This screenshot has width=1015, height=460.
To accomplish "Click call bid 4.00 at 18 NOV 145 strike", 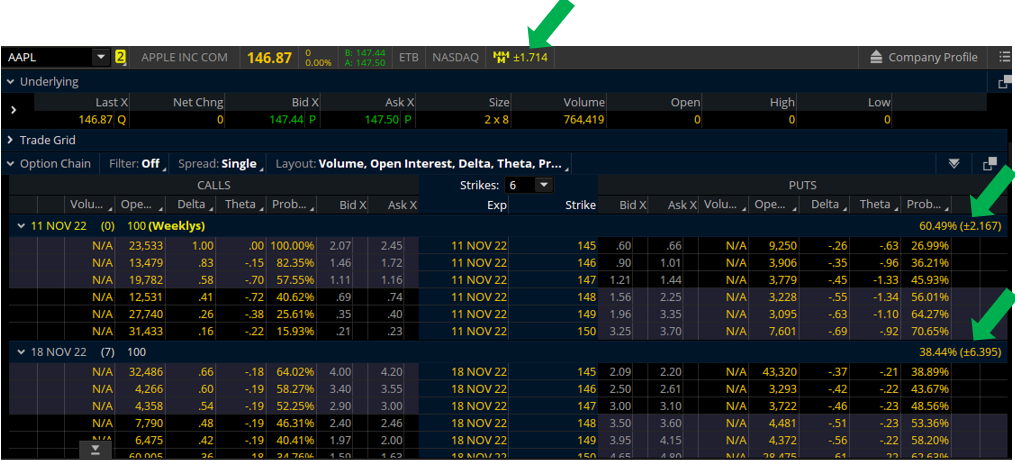I will click(342, 372).
